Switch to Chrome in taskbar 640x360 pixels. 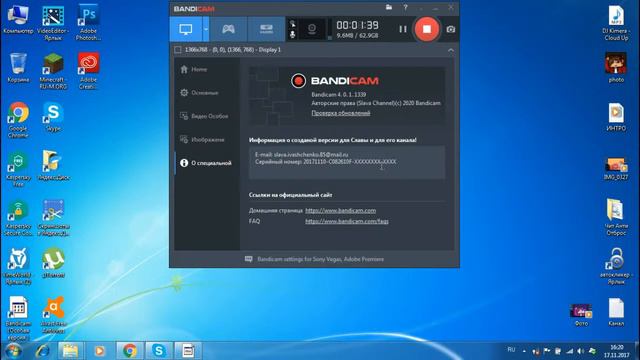pos(129,351)
